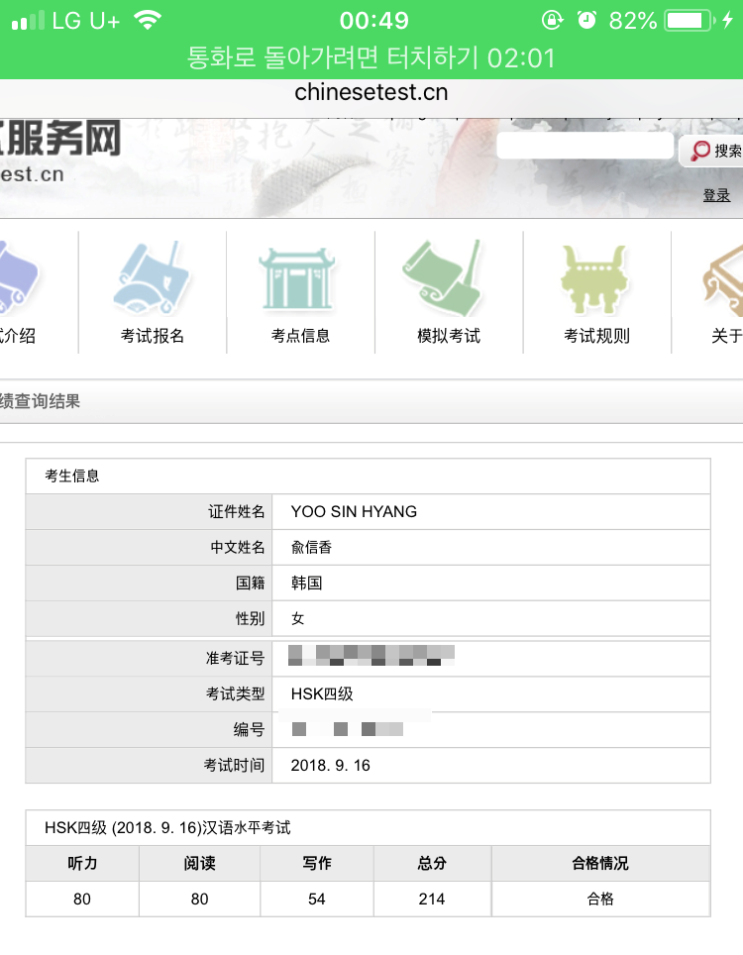Select the 考试报名 menu label
The height and width of the screenshot is (955, 743).
pyautogui.click(x=152, y=336)
